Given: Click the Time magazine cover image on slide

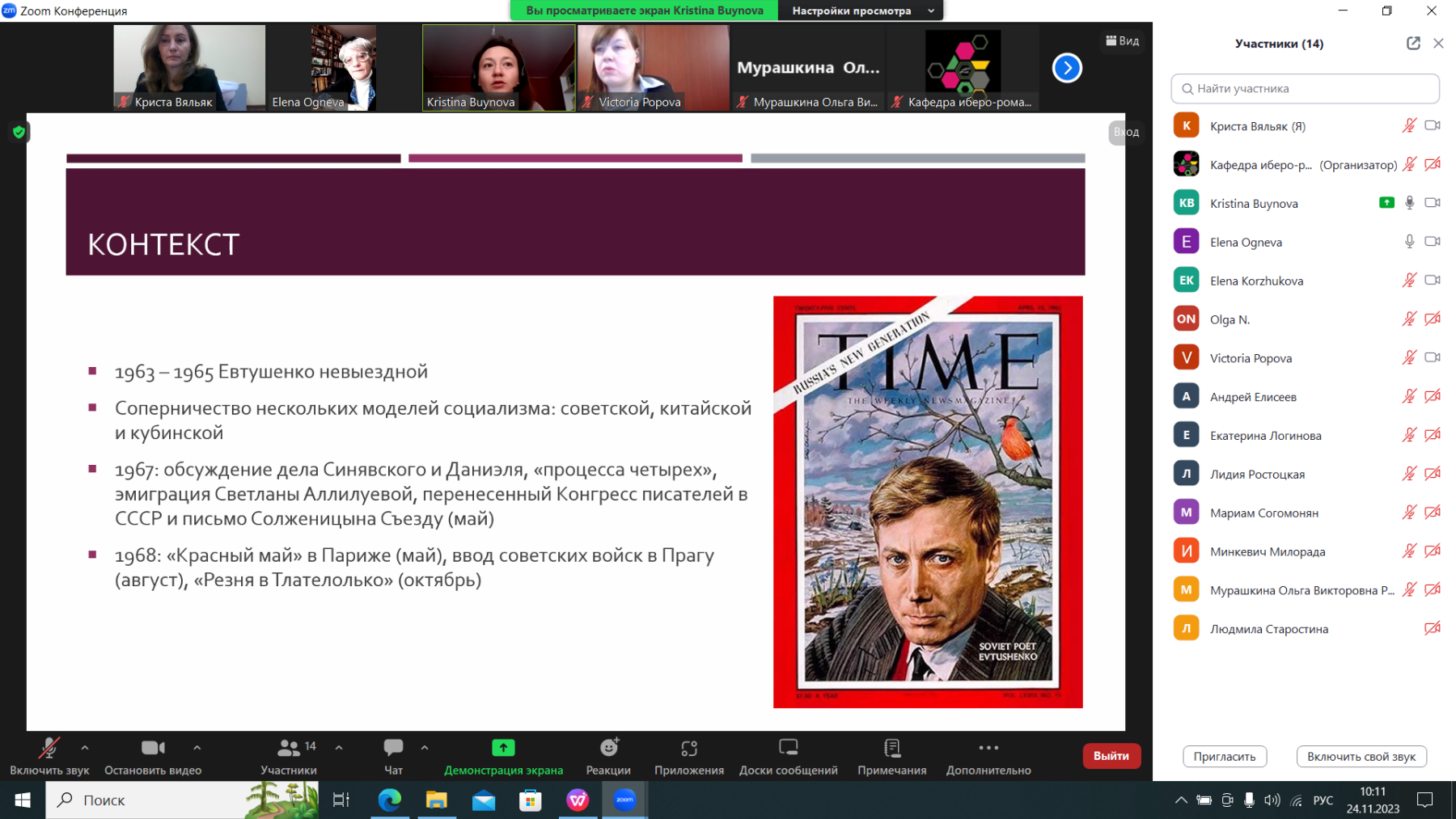Looking at the screenshot, I should [x=928, y=502].
